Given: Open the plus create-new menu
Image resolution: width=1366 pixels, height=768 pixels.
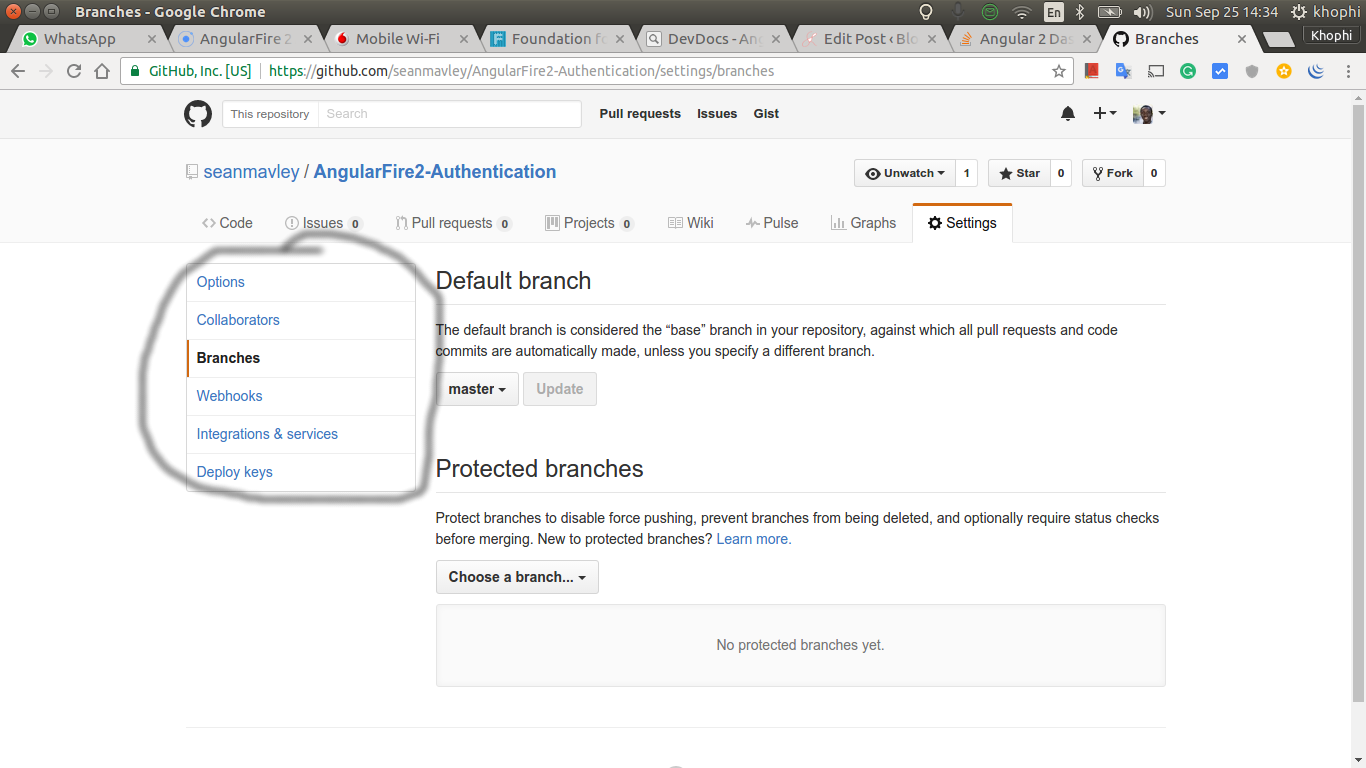Looking at the screenshot, I should 1104,114.
